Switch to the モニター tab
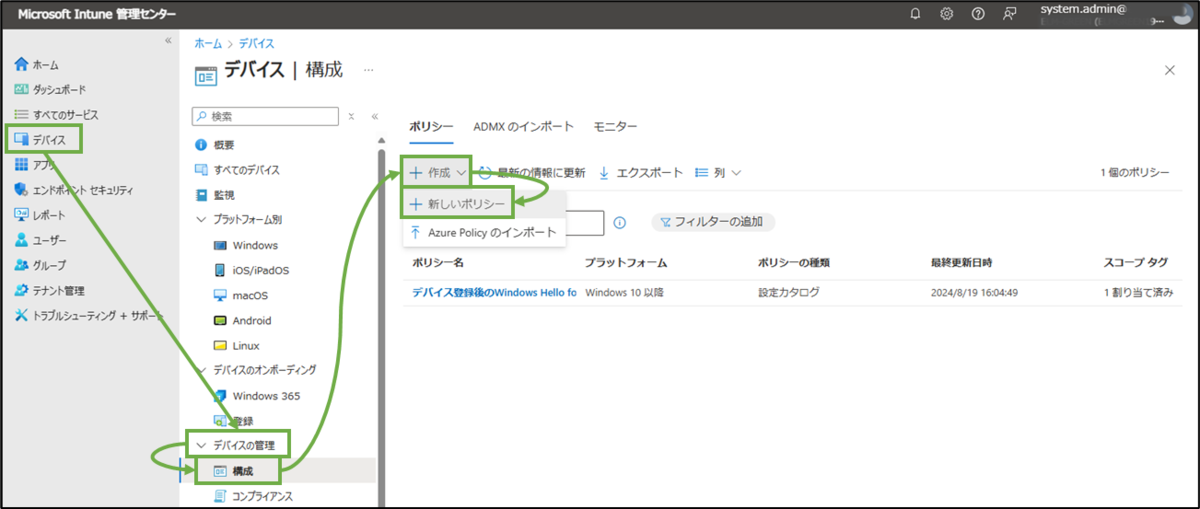The height and width of the screenshot is (509, 1200). [x=615, y=126]
